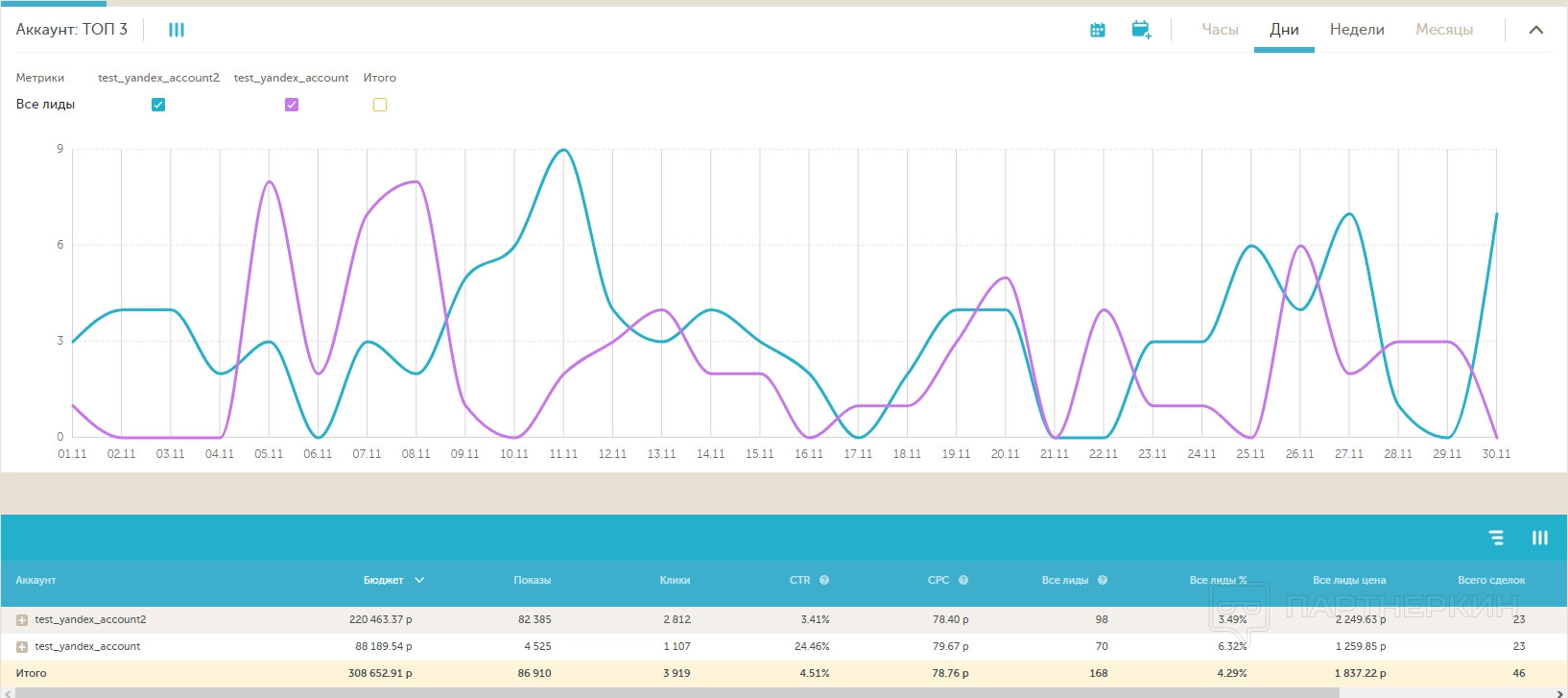Show the CTR help tooltip icon

(824, 580)
